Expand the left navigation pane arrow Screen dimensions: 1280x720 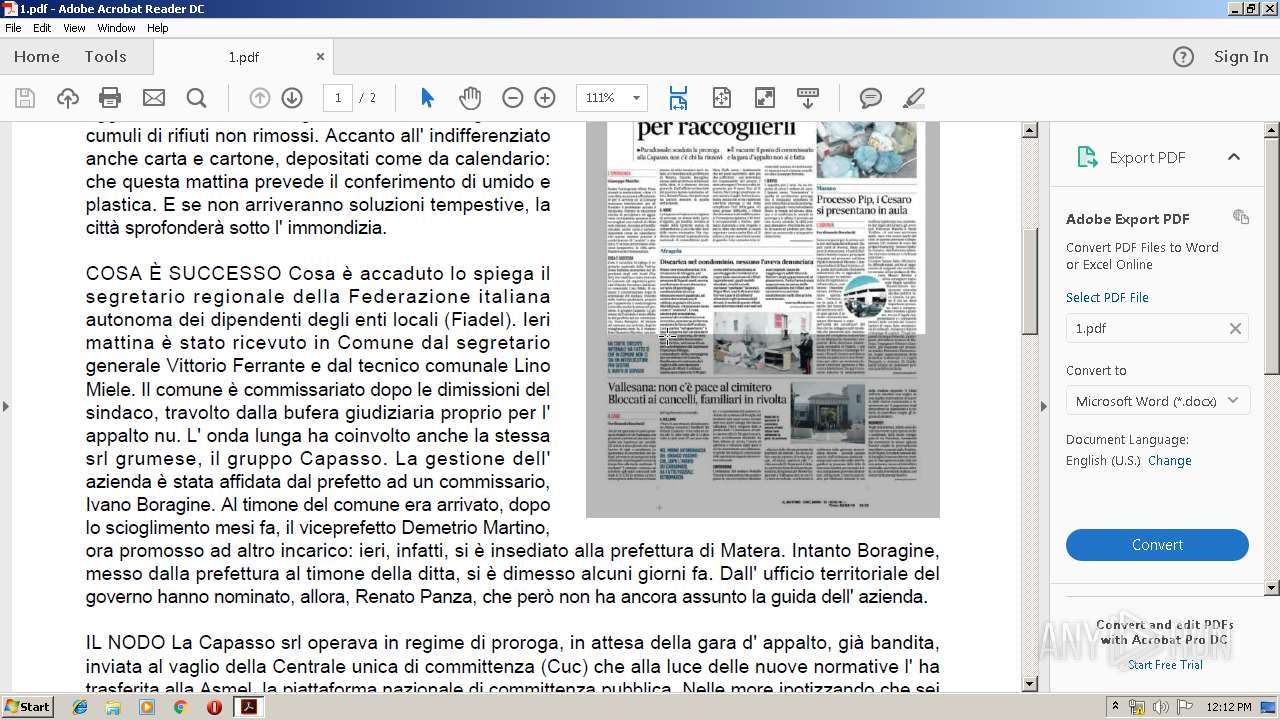point(6,406)
